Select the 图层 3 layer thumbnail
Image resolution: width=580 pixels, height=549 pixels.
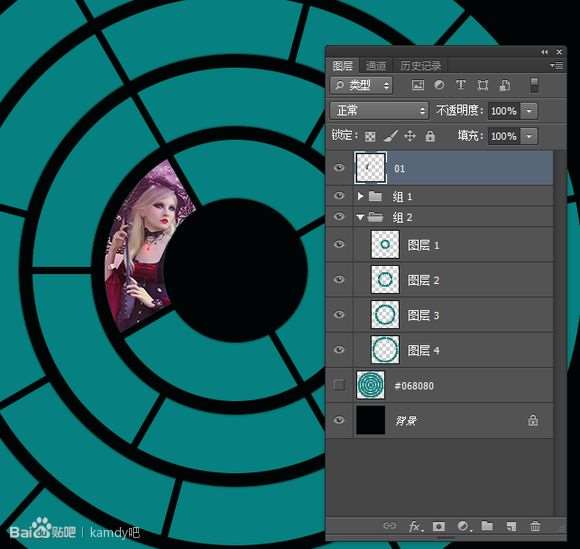click(385, 315)
